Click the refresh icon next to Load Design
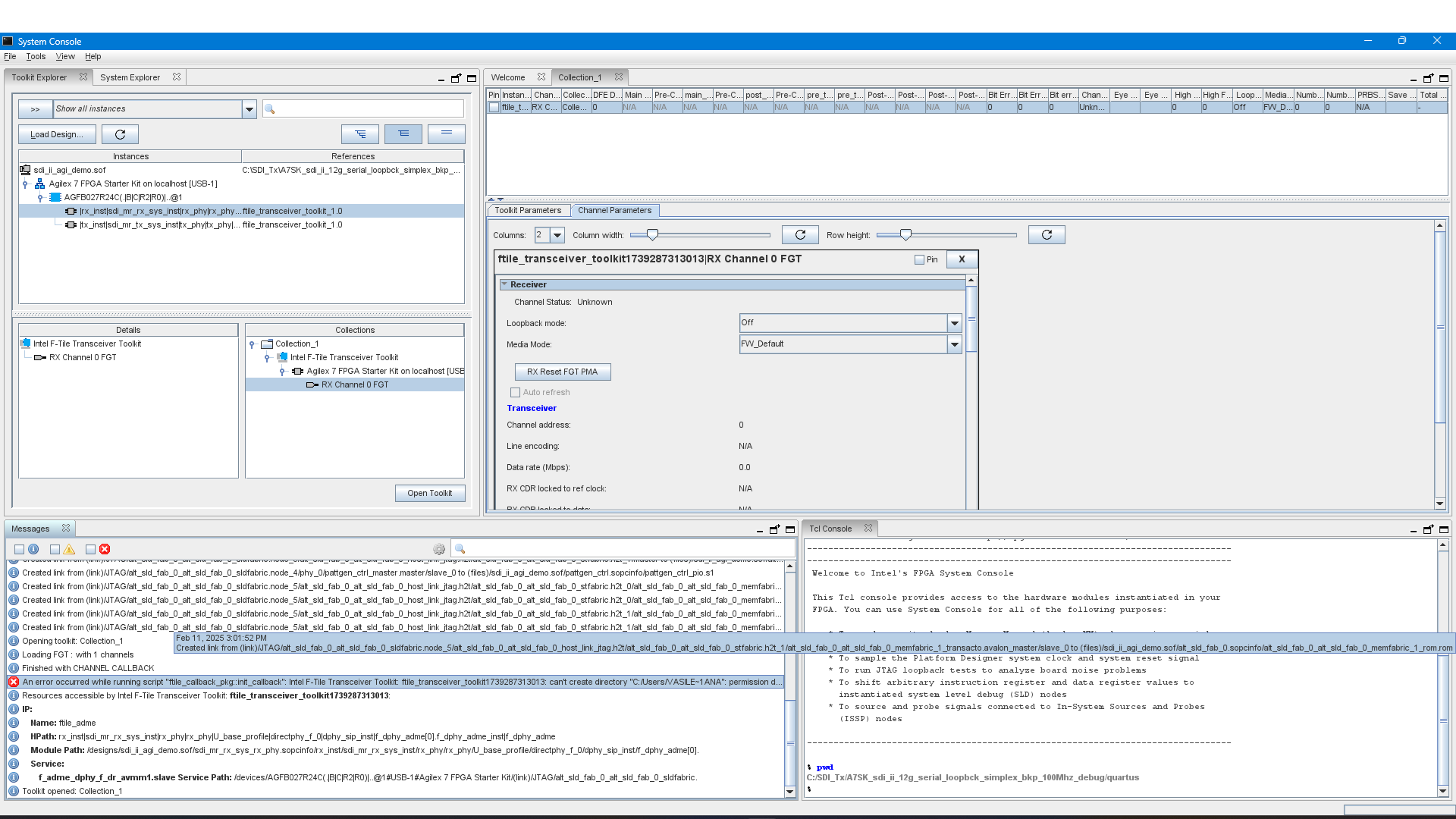Screen dimensions: 1456x819 pos(120,134)
